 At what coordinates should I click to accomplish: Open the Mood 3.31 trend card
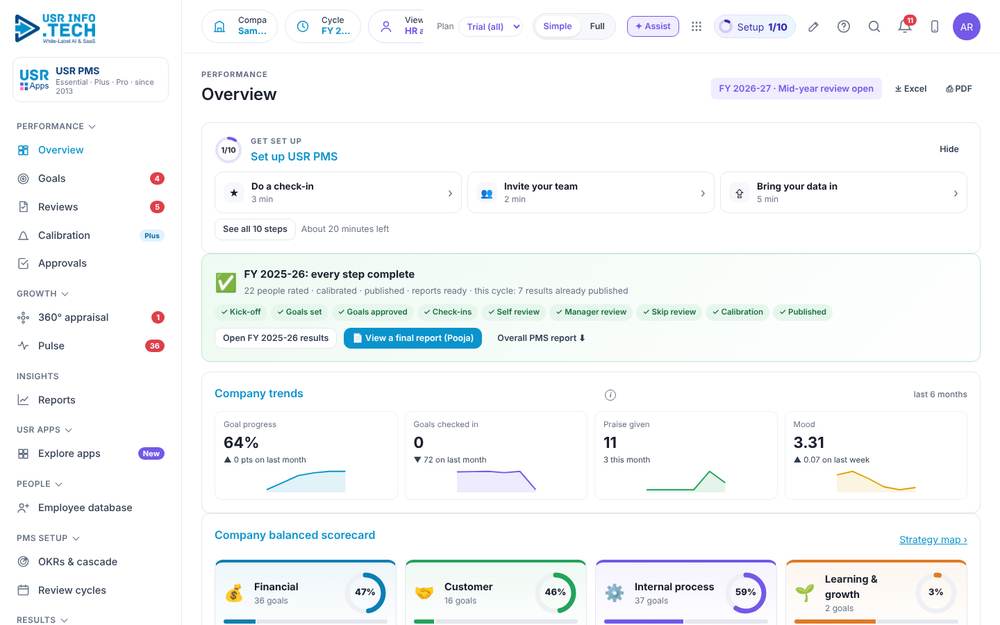click(876, 455)
